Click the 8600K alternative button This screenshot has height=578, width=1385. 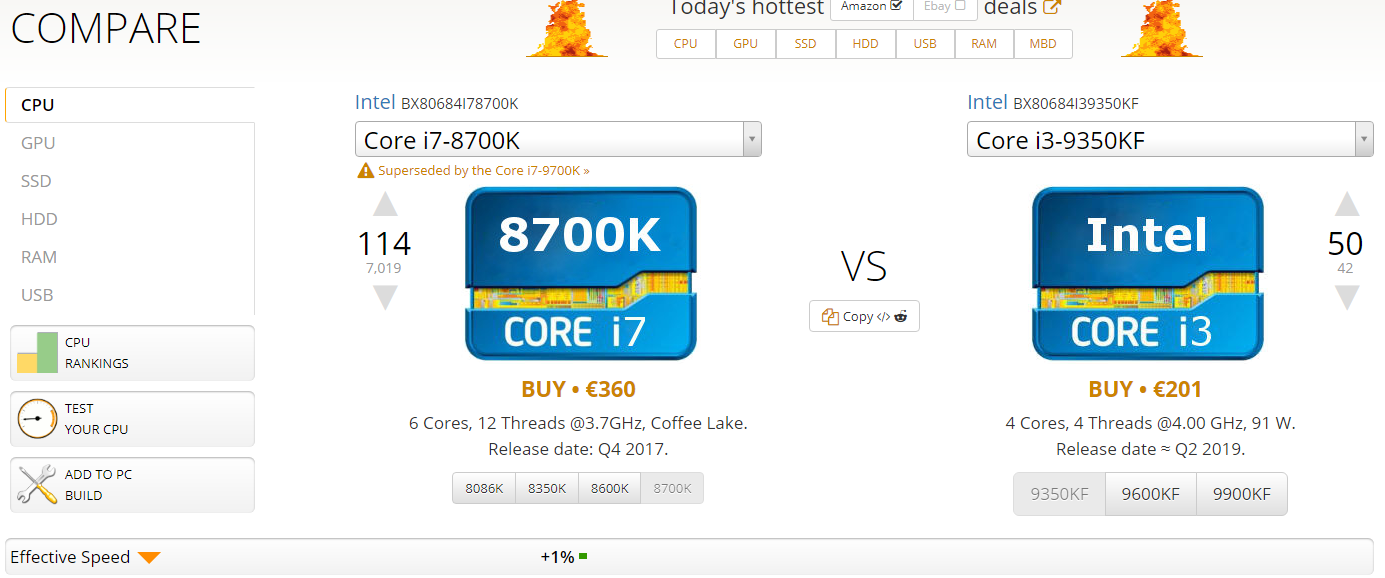610,488
